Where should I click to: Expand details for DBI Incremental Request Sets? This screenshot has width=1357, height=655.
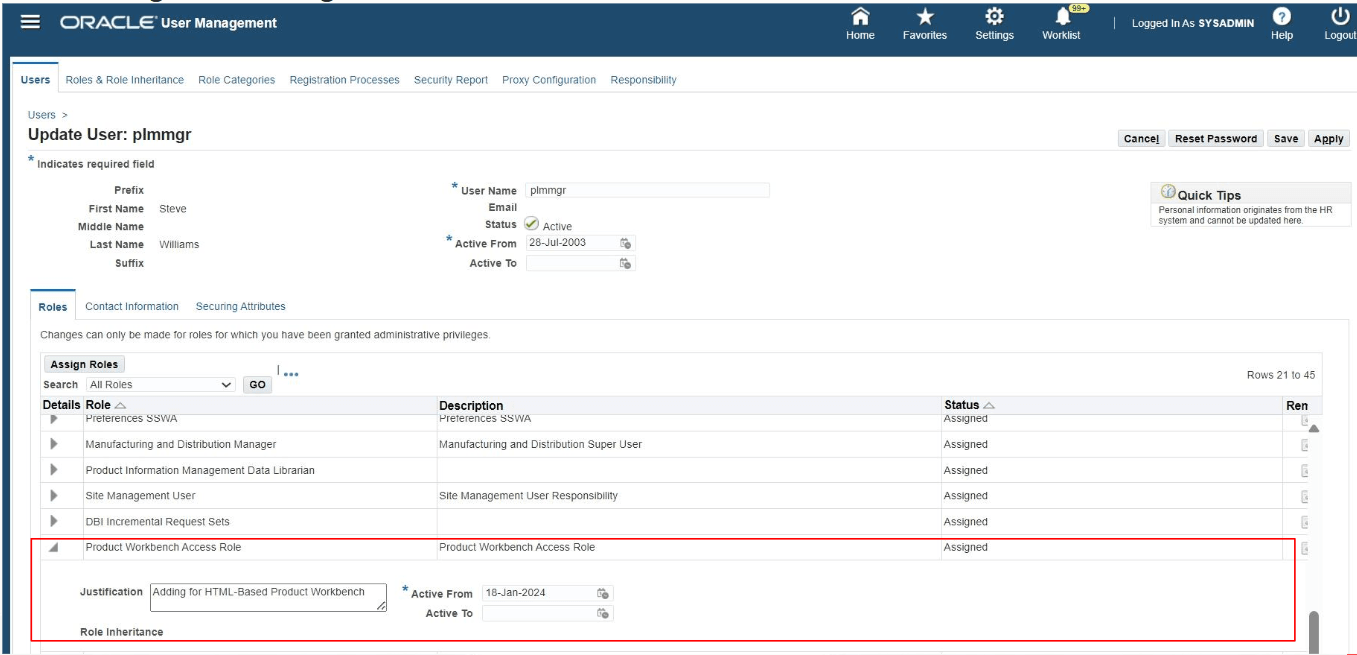point(54,522)
